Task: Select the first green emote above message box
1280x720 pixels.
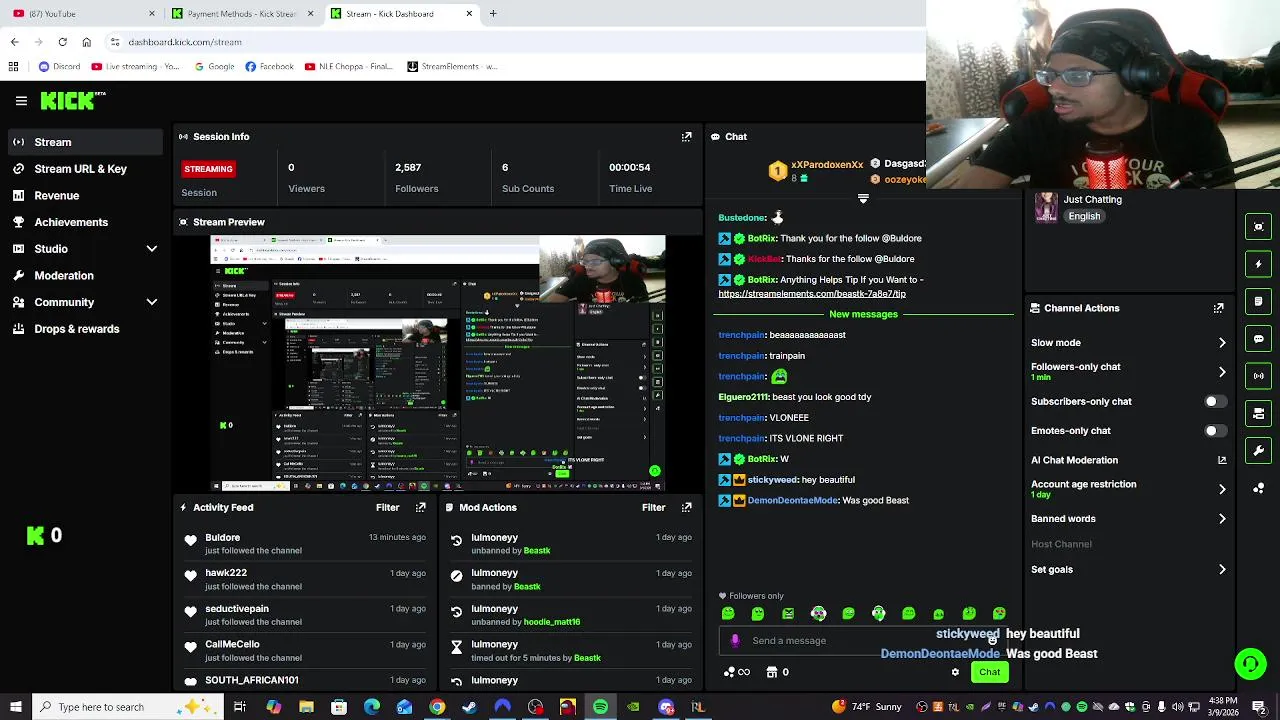Action: click(728, 614)
